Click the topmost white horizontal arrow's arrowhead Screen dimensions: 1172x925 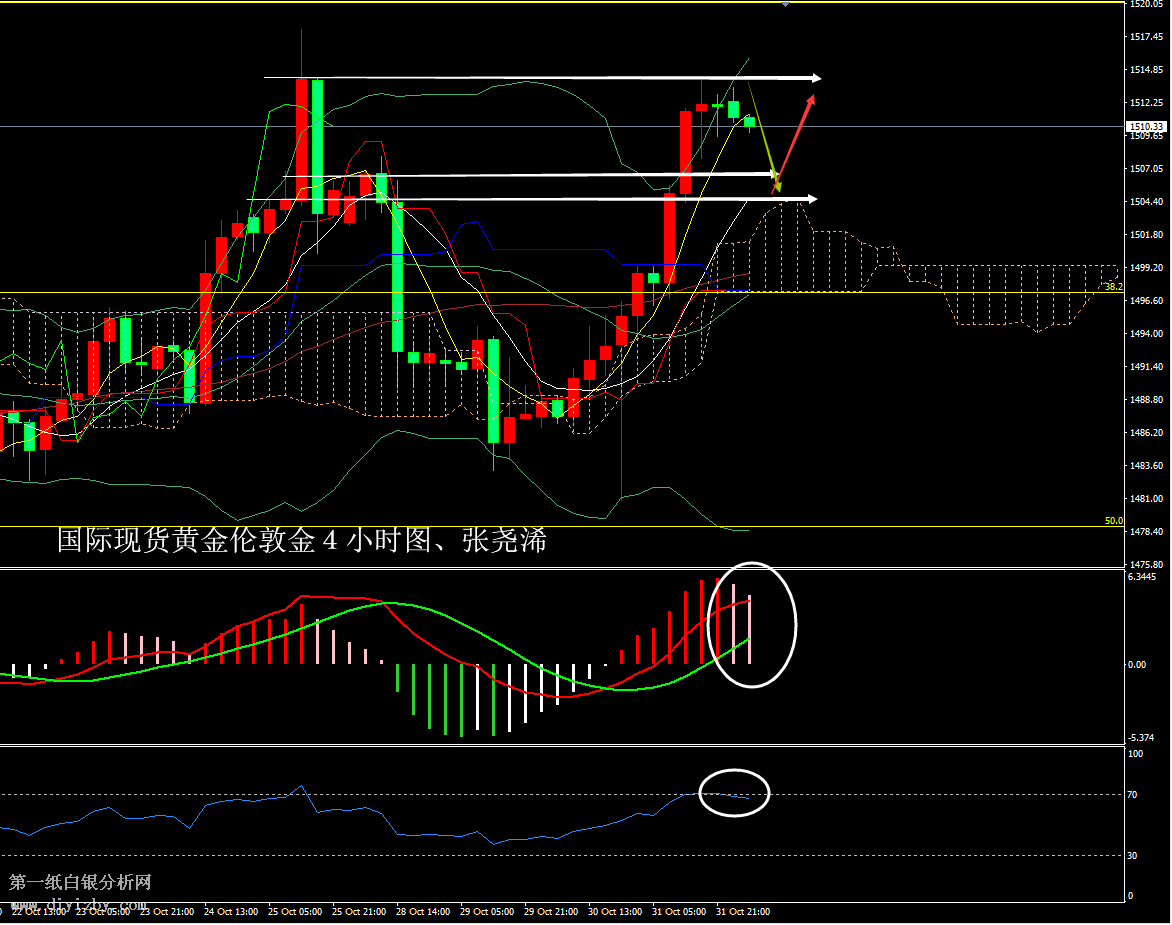pyautogui.click(x=814, y=78)
